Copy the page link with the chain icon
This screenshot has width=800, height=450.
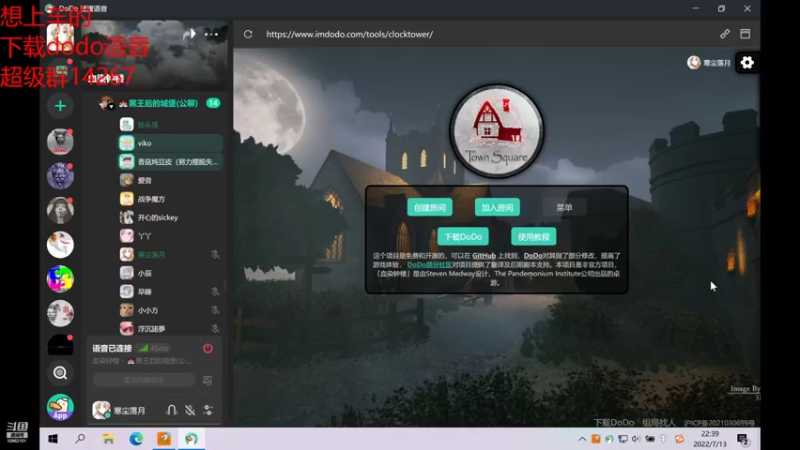point(724,34)
